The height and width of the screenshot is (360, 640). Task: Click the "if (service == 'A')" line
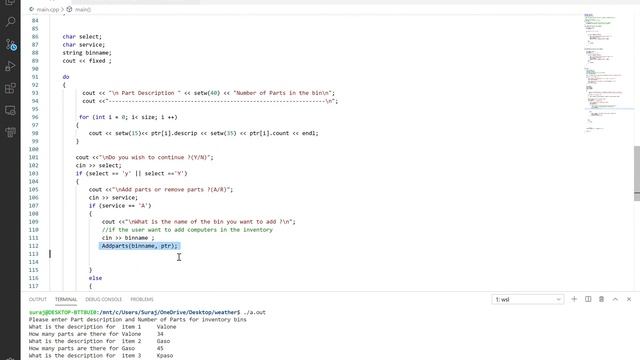pyautogui.click(x=120, y=206)
